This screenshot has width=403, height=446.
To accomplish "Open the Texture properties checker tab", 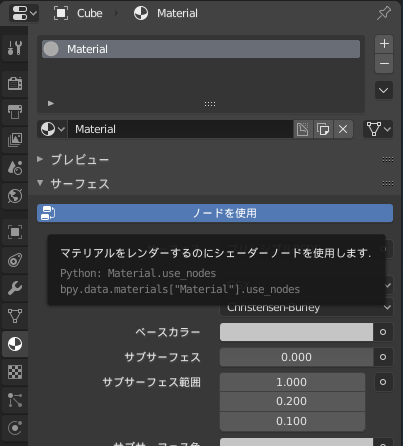I will point(15,372).
